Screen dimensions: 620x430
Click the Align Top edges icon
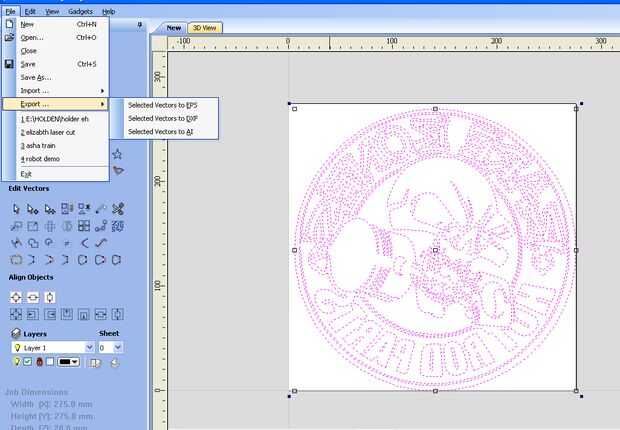tap(67, 314)
